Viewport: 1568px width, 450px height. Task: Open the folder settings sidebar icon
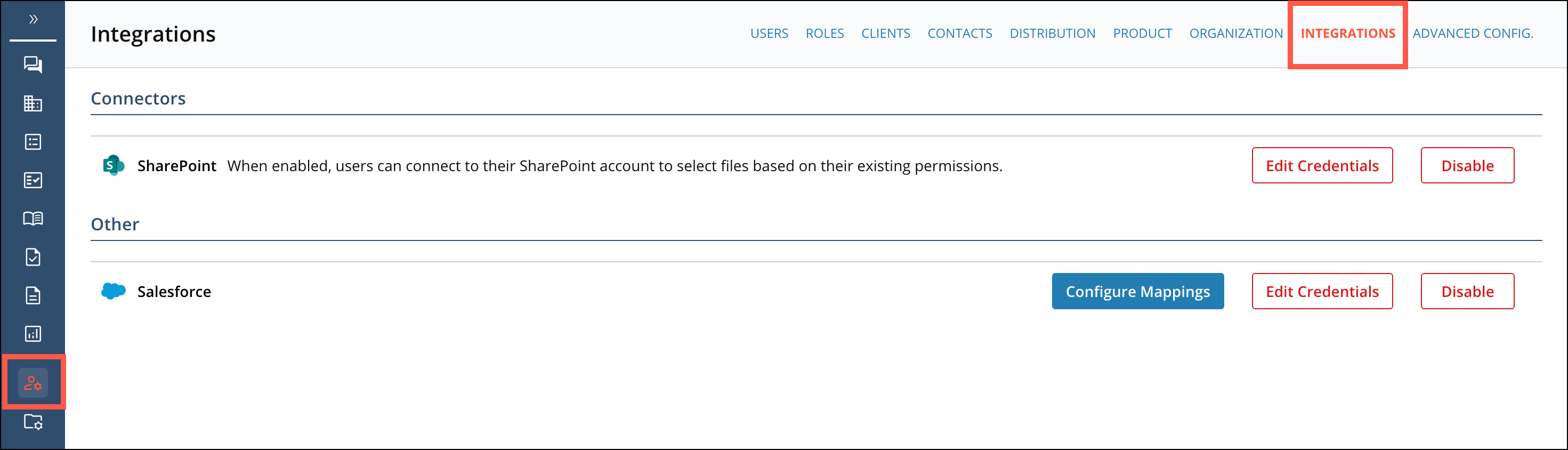coord(33,421)
